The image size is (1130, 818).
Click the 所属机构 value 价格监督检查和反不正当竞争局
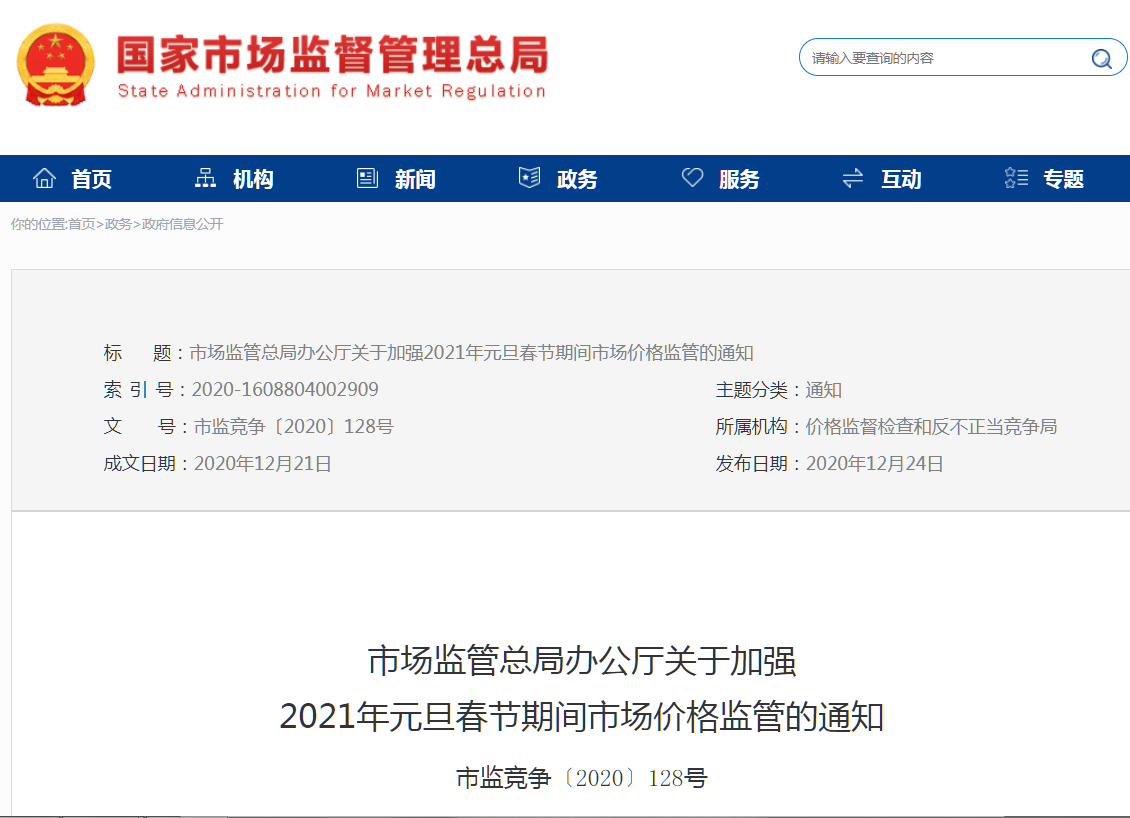(x=931, y=427)
